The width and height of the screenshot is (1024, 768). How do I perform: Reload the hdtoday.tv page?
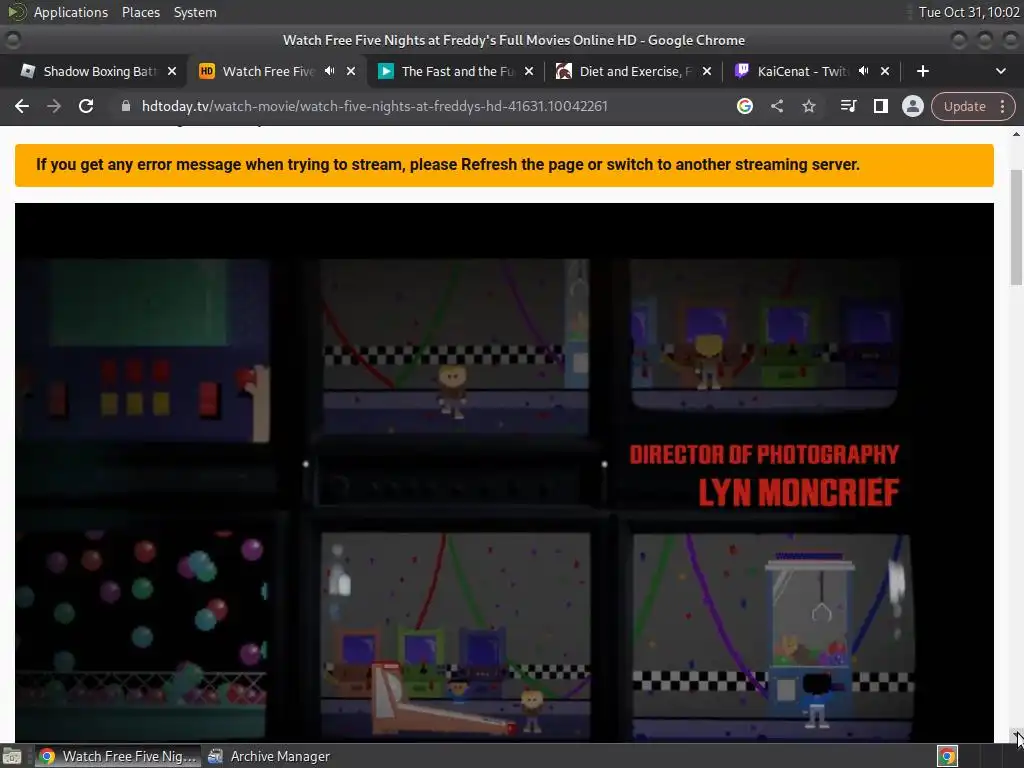point(86,106)
